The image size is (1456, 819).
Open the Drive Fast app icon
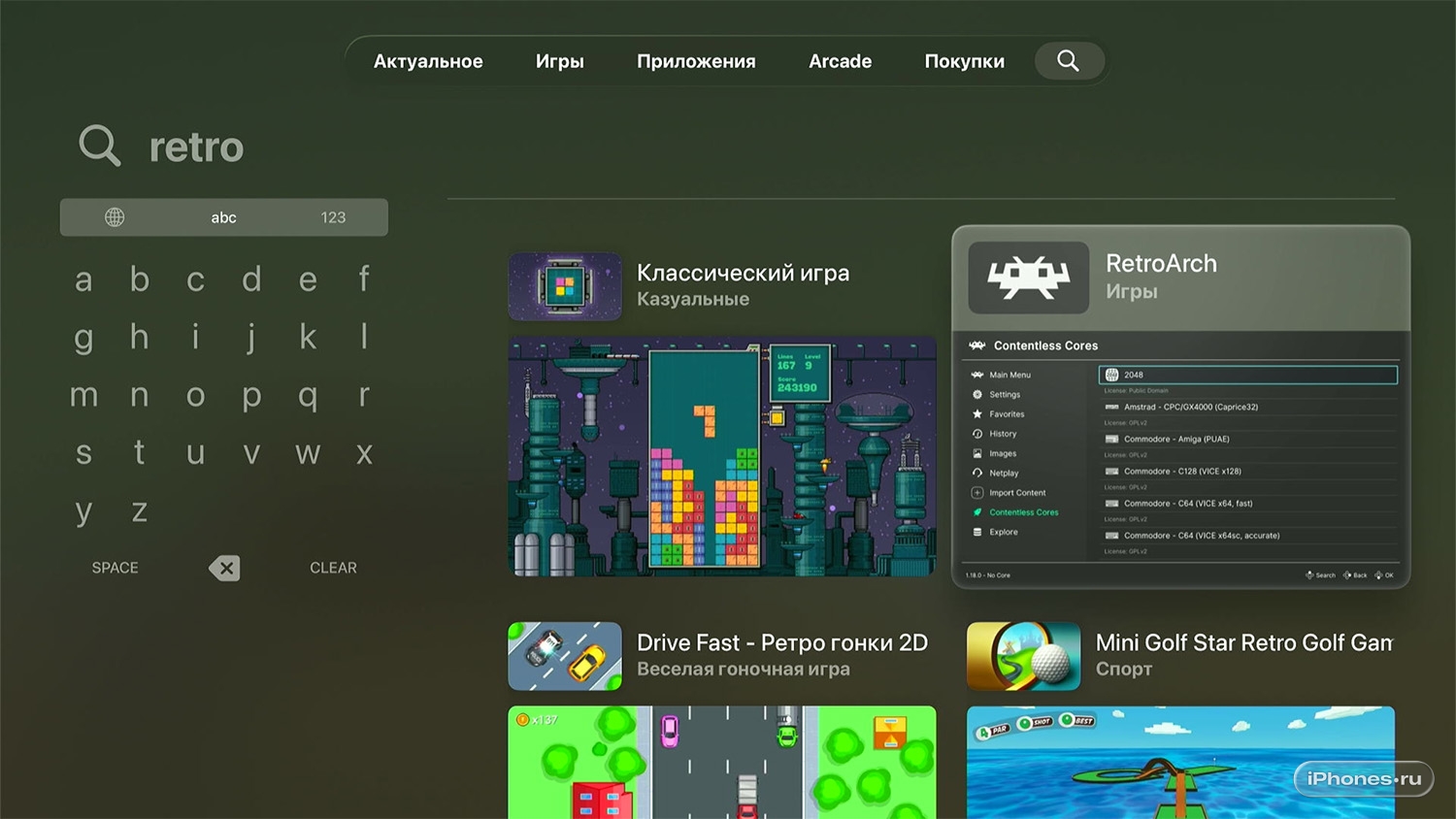coord(565,656)
